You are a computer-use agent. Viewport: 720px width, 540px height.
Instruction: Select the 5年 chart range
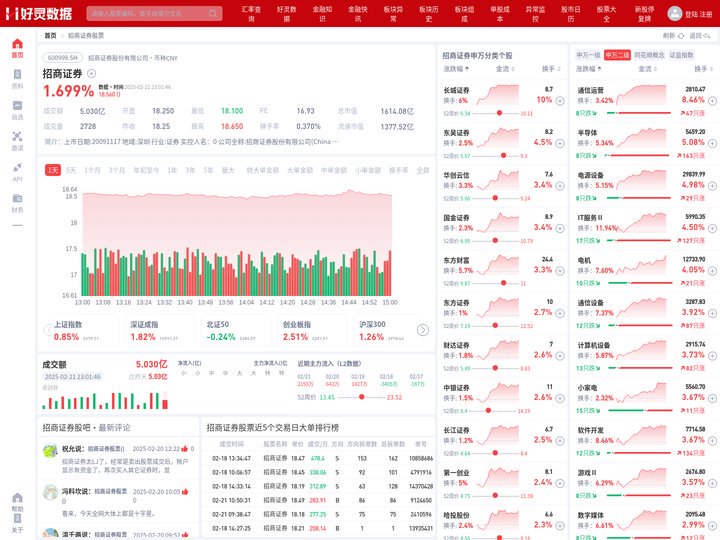click(208, 170)
